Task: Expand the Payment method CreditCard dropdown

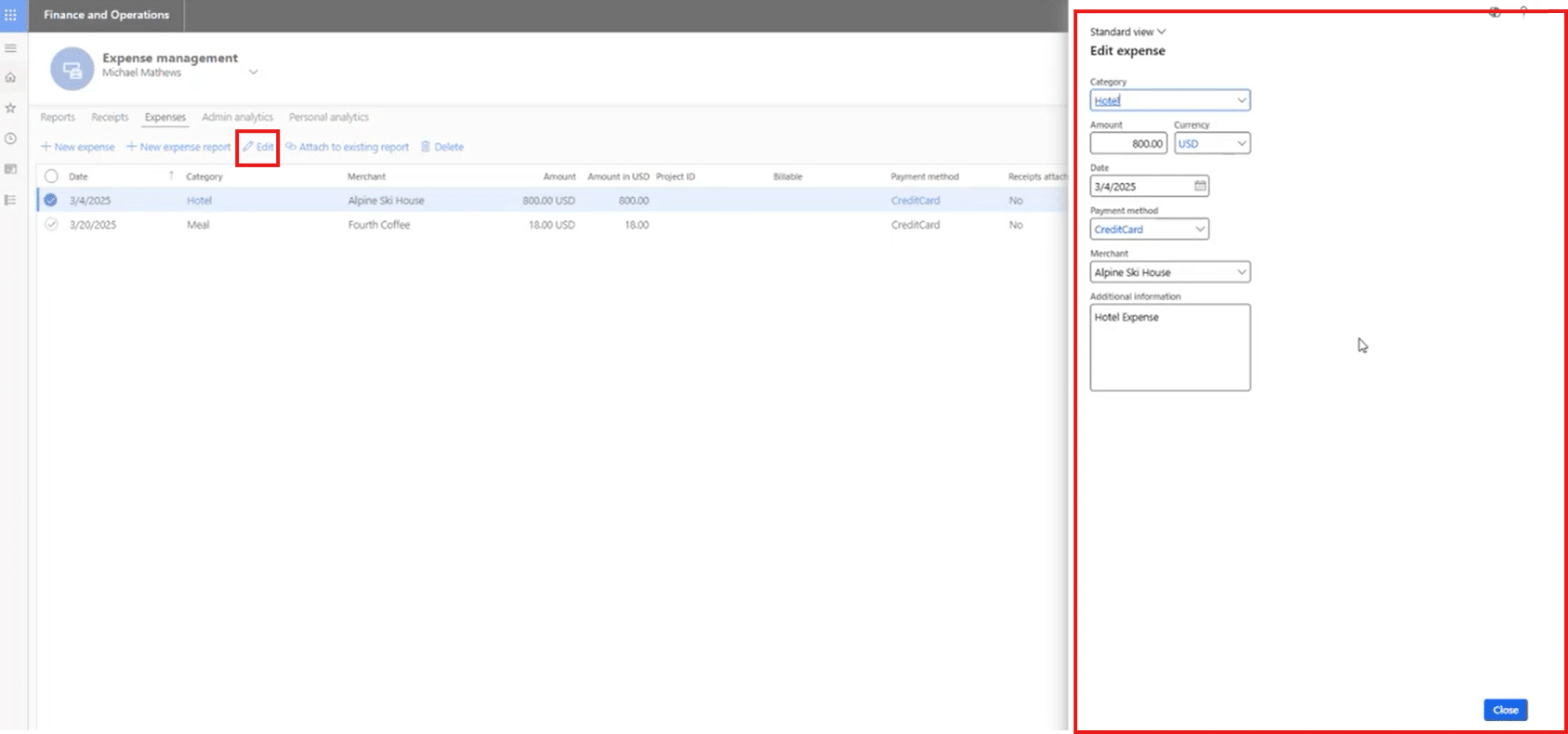Action: point(1200,229)
